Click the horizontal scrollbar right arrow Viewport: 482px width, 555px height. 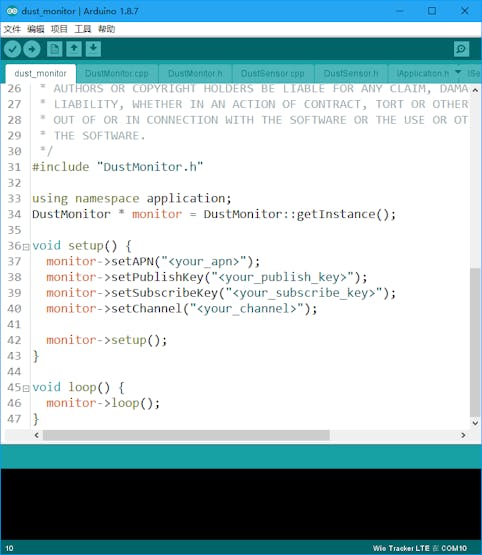(463, 435)
